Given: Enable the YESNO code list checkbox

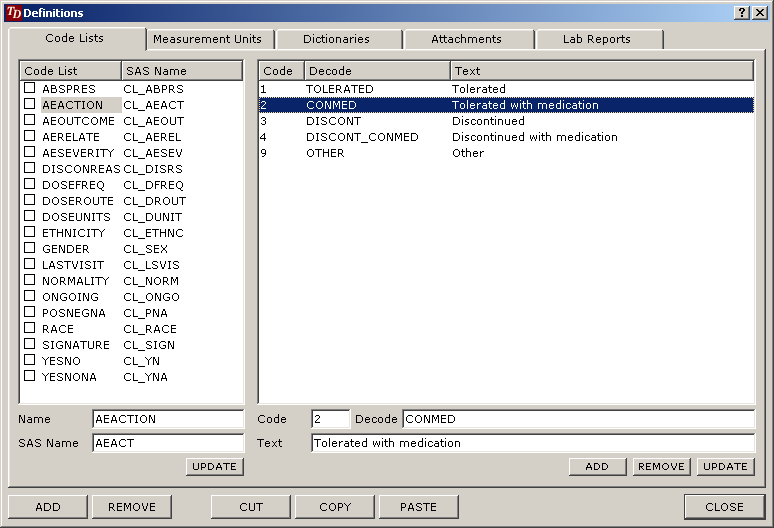Looking at the screenshot, I should [30, 361].
